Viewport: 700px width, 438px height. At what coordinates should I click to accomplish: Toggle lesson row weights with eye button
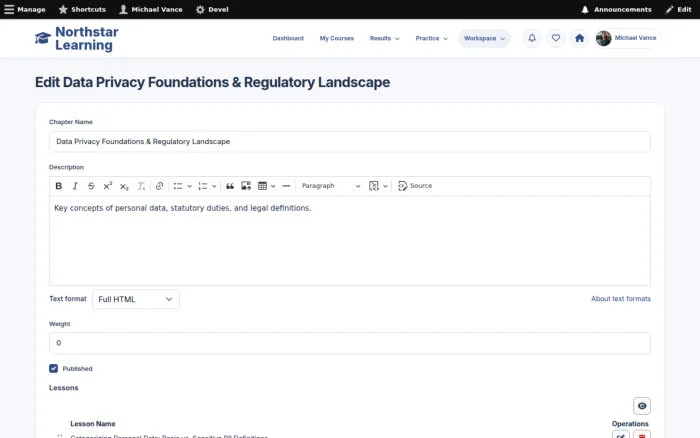(x=642, y=406)
